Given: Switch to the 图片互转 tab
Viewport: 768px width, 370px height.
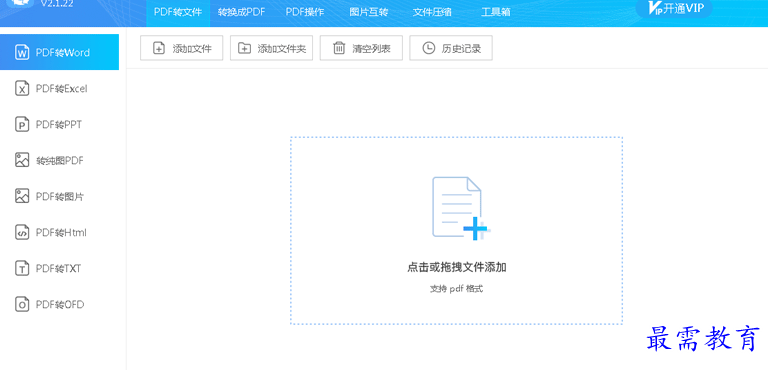Looking at the screenshot, I should [x=368, y=12].
